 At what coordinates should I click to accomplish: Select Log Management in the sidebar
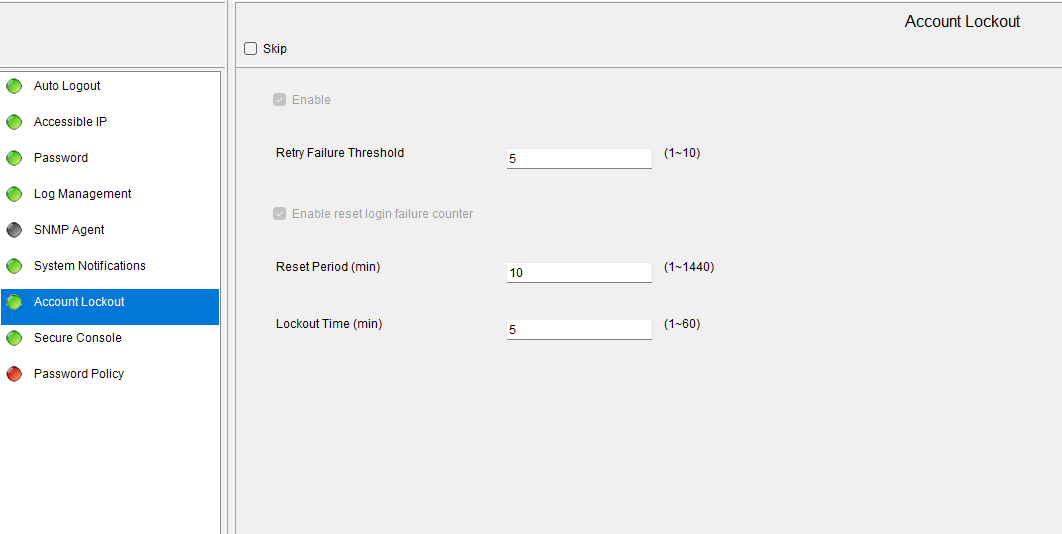click(x=82, y=194)
